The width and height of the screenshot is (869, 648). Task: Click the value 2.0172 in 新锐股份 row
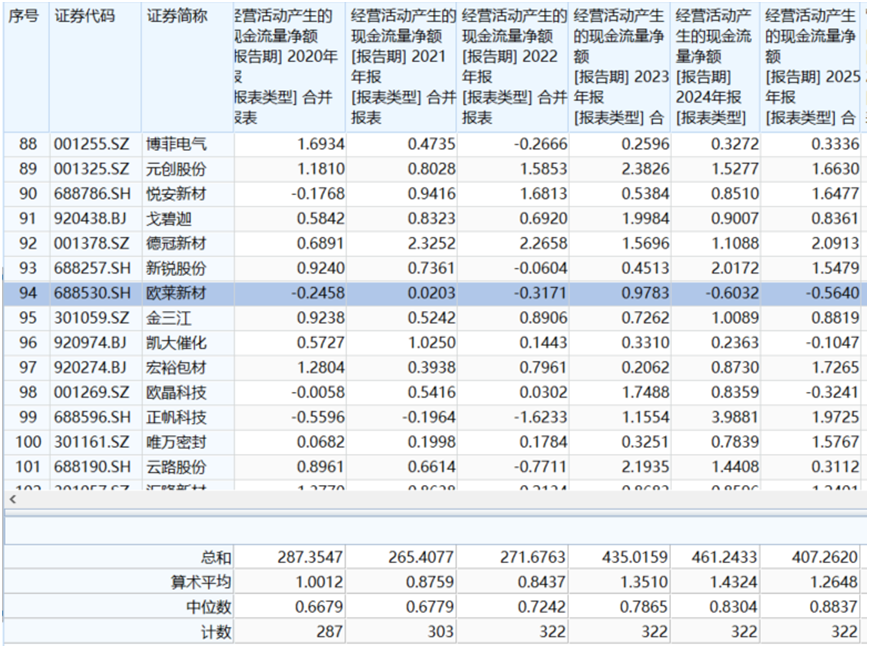735,268
